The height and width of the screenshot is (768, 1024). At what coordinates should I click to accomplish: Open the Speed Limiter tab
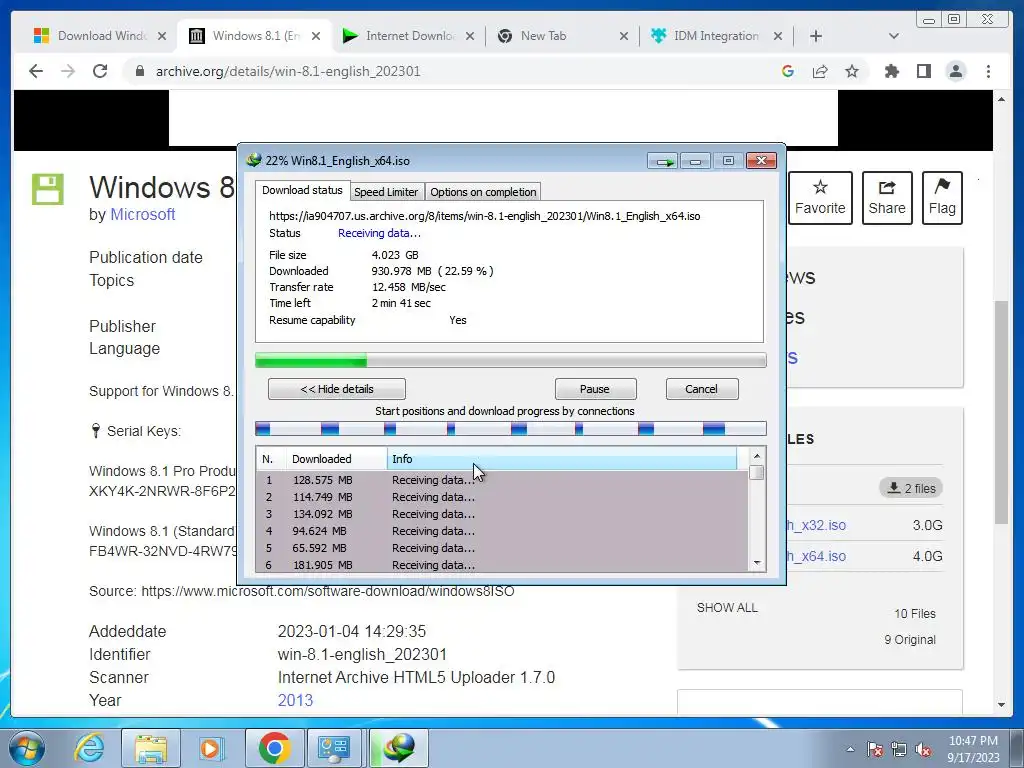(386, 192)
